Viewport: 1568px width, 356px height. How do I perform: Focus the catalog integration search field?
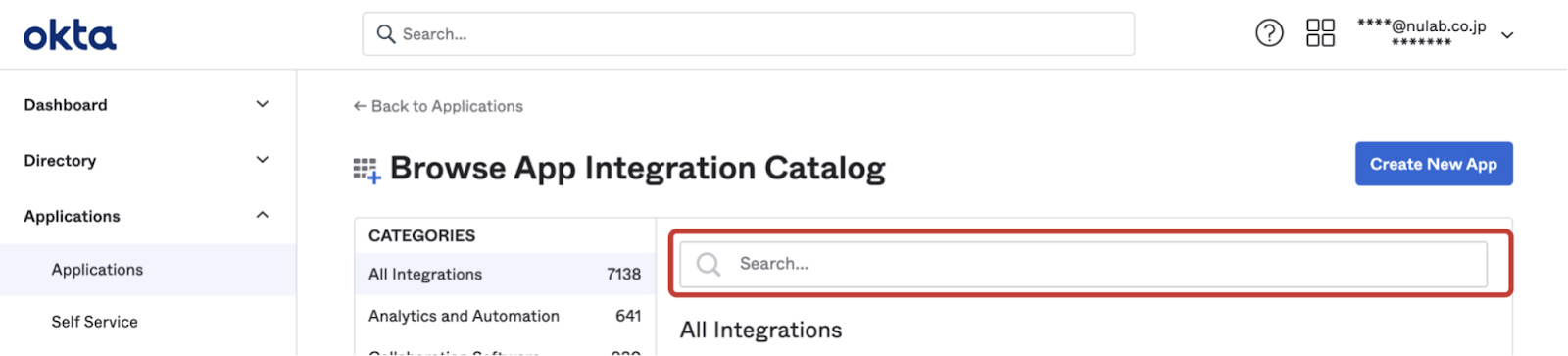coord(1083,264)
